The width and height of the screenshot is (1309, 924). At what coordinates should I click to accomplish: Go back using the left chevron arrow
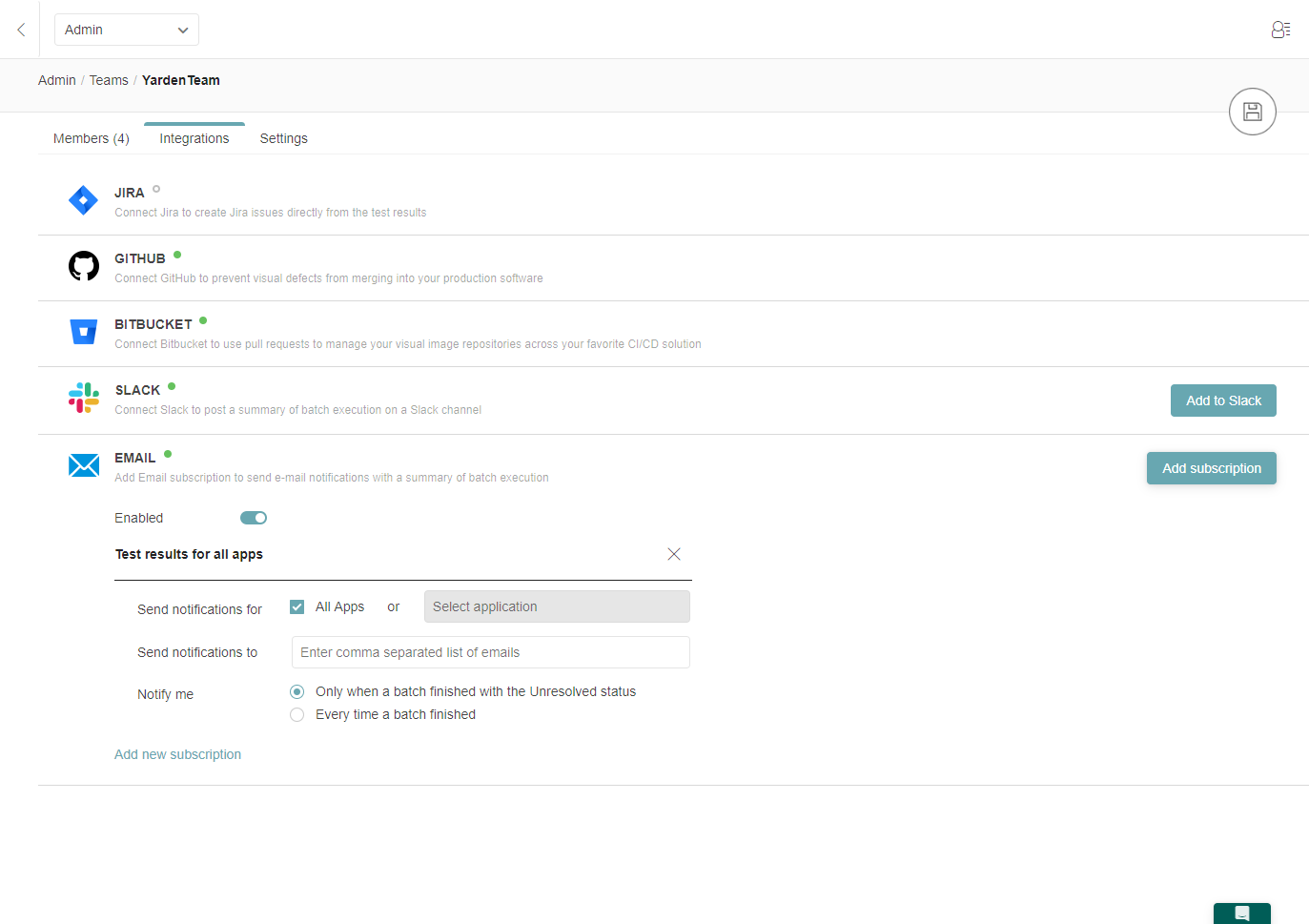pos(21,30)
